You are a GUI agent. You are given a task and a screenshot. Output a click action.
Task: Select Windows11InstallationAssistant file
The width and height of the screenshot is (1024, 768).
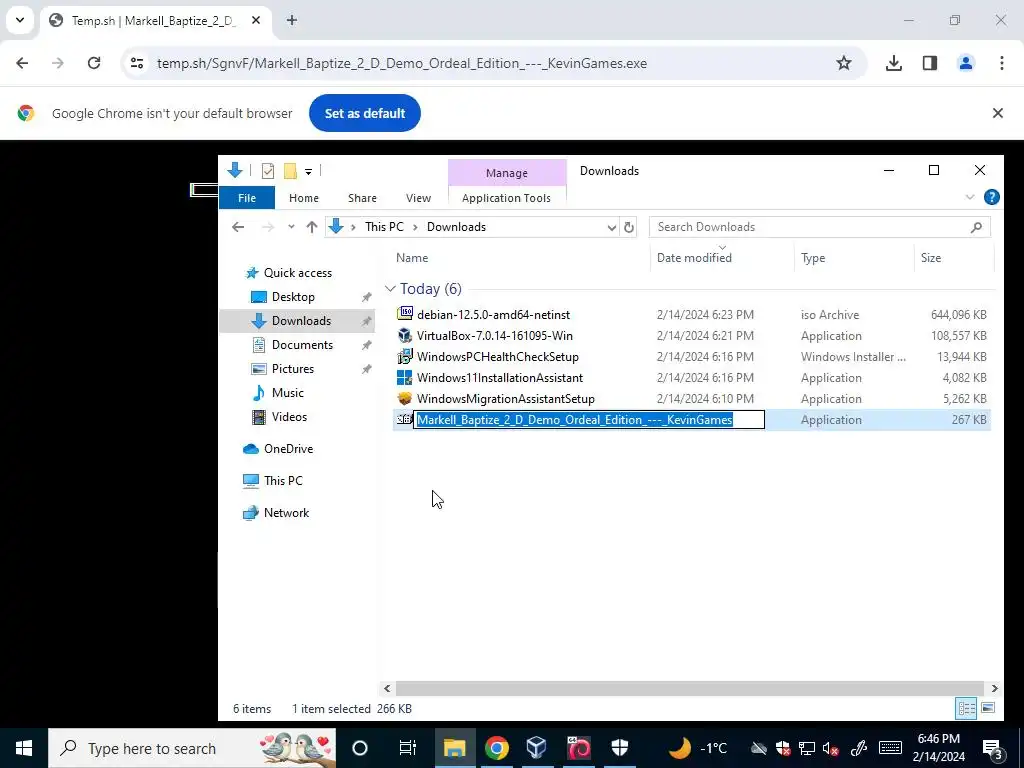[x=500, y=377]
